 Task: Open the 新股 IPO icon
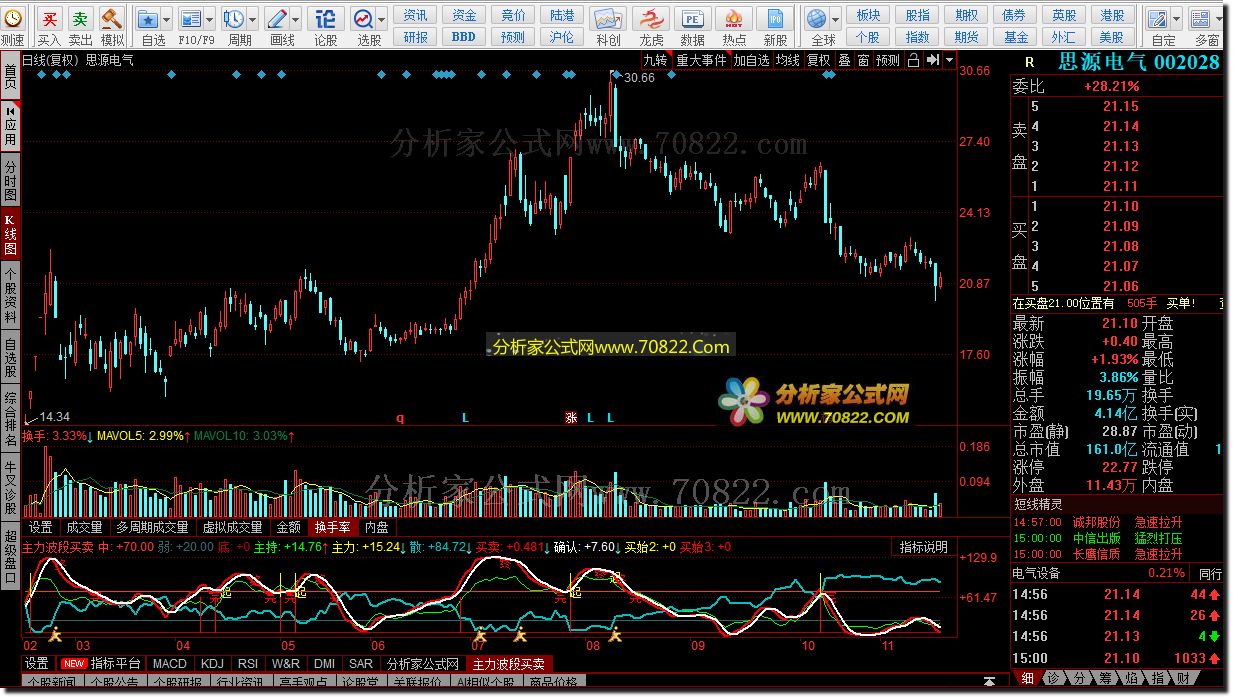click(x=774, y=18)
